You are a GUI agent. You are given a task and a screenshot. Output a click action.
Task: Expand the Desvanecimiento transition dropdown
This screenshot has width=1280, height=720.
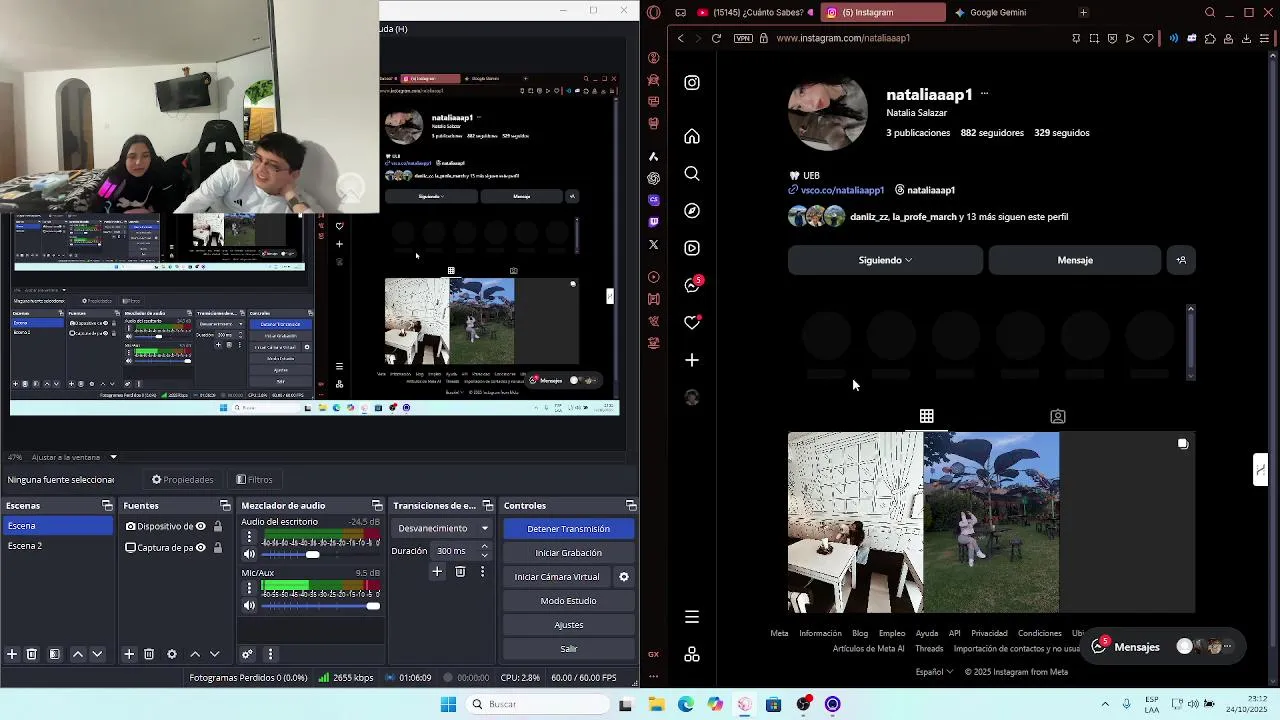click(443, 528)
